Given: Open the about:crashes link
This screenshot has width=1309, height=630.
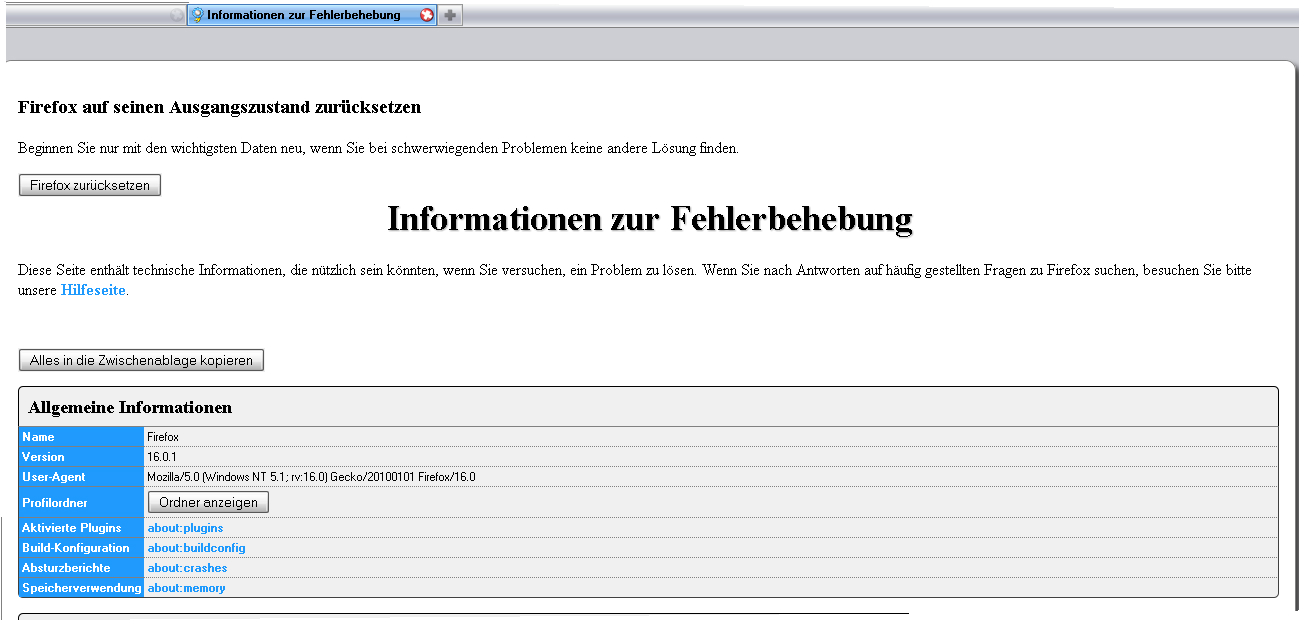Looking at the screenshot, I should coord(187,567).
